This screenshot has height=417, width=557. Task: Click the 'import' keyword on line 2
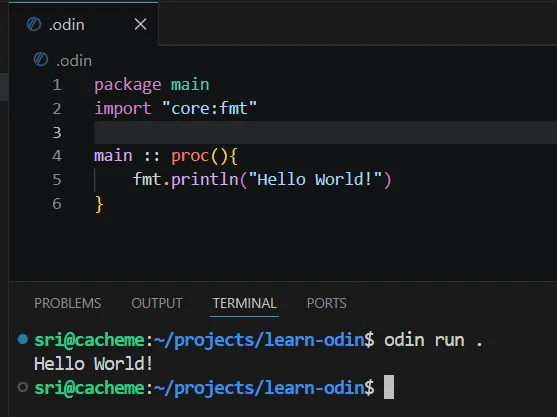123,109
